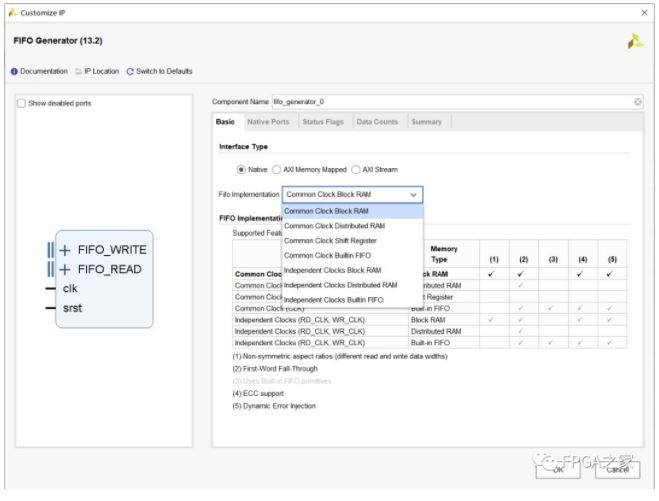Viewport: 659px width, 501px height.
Task: Select the Native interface radio button
Action: coord(241,169)
